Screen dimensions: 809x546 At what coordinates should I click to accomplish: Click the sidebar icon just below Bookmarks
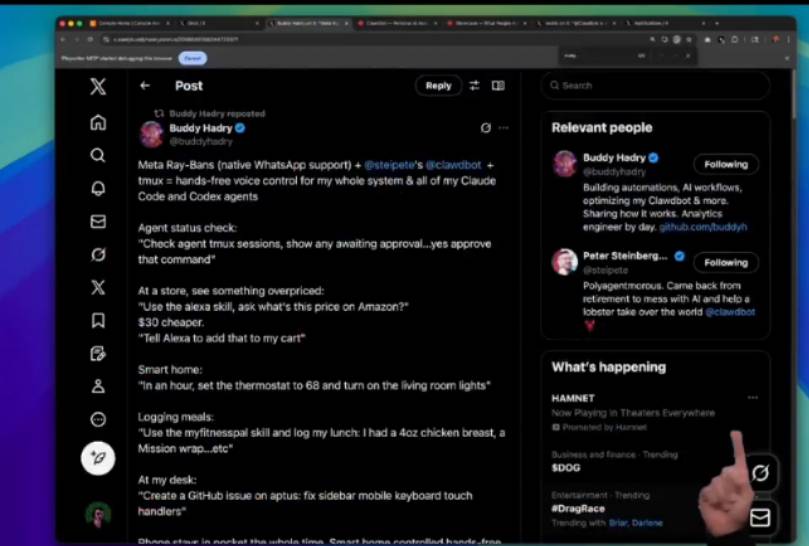click(98, 354)
